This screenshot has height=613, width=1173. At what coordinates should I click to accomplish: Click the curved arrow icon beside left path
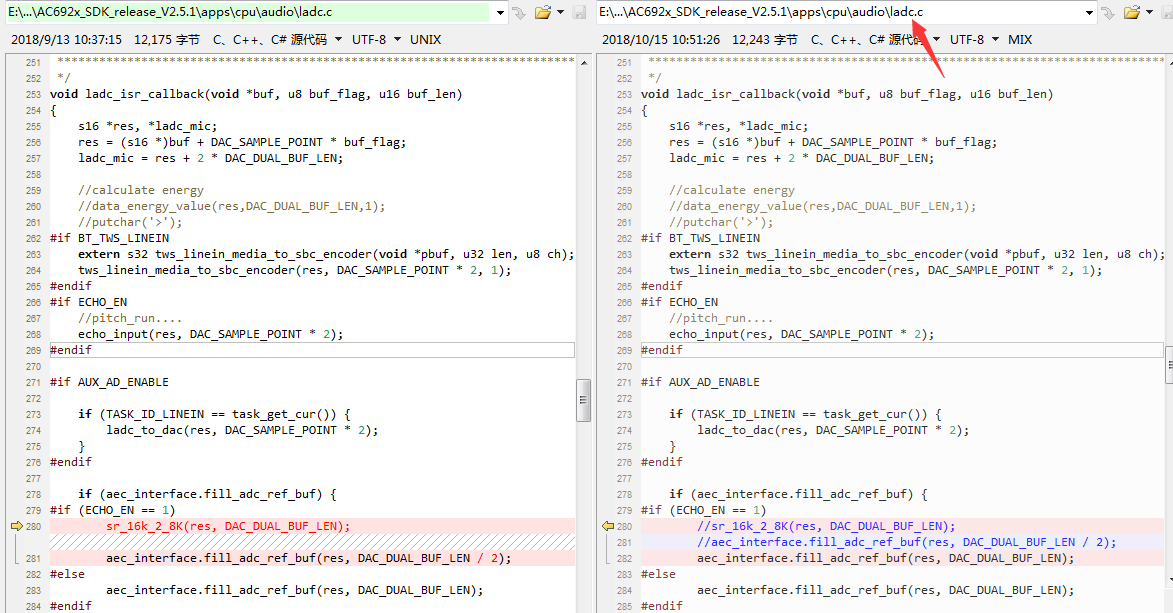519,13
